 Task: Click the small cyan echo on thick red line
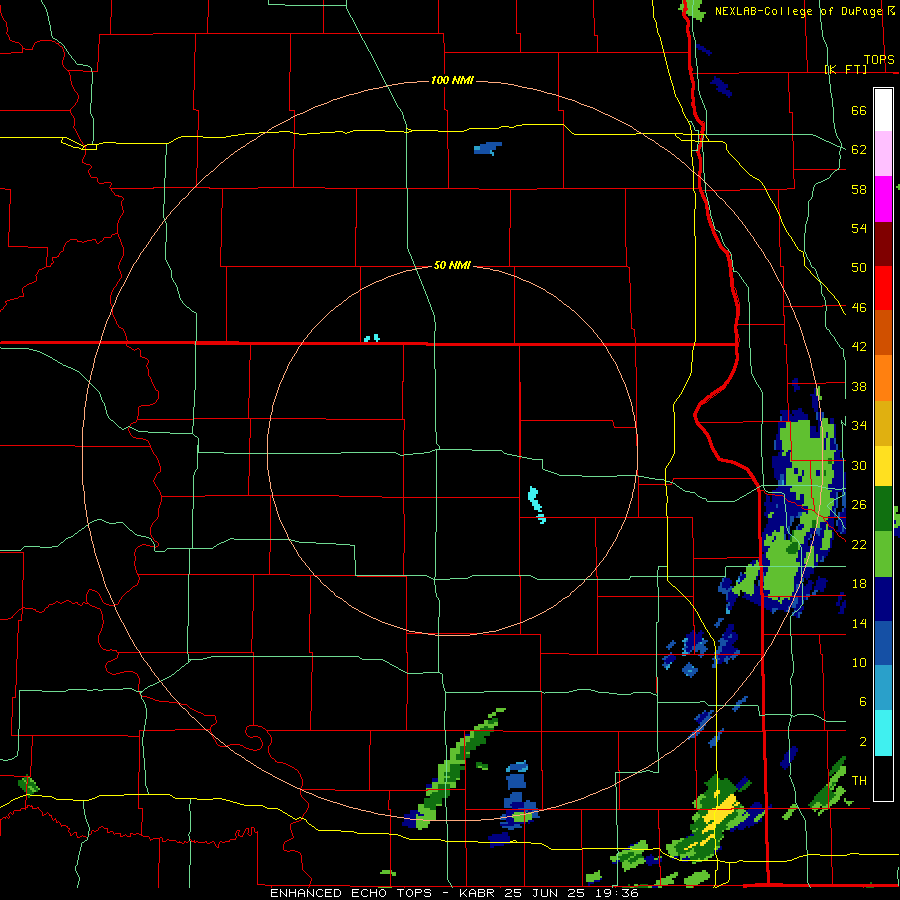coord(372,339)
